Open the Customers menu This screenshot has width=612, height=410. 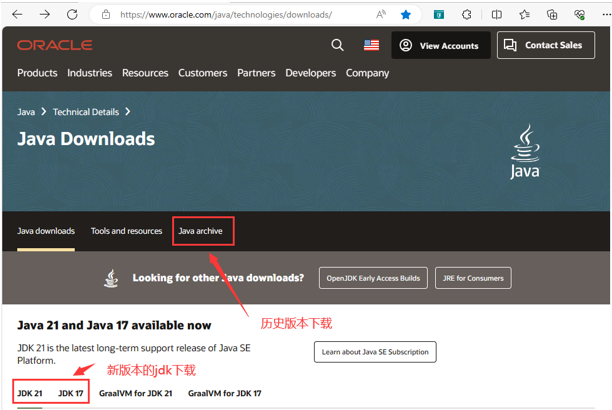203,73
